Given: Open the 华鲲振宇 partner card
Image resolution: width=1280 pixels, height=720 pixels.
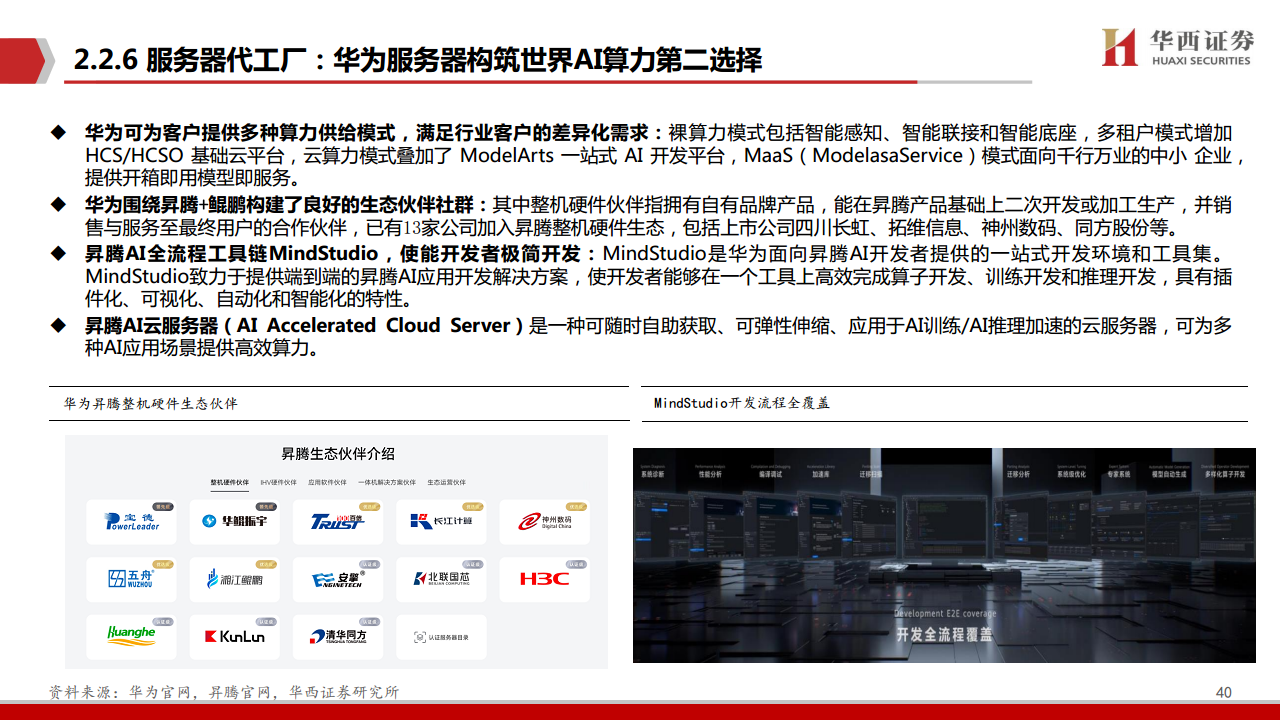Looking at the screenshot, I should point(235,521).
